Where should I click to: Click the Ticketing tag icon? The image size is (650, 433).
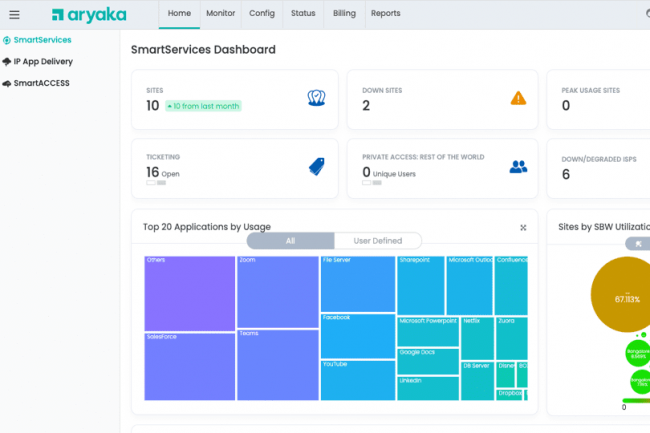point(317,167)
